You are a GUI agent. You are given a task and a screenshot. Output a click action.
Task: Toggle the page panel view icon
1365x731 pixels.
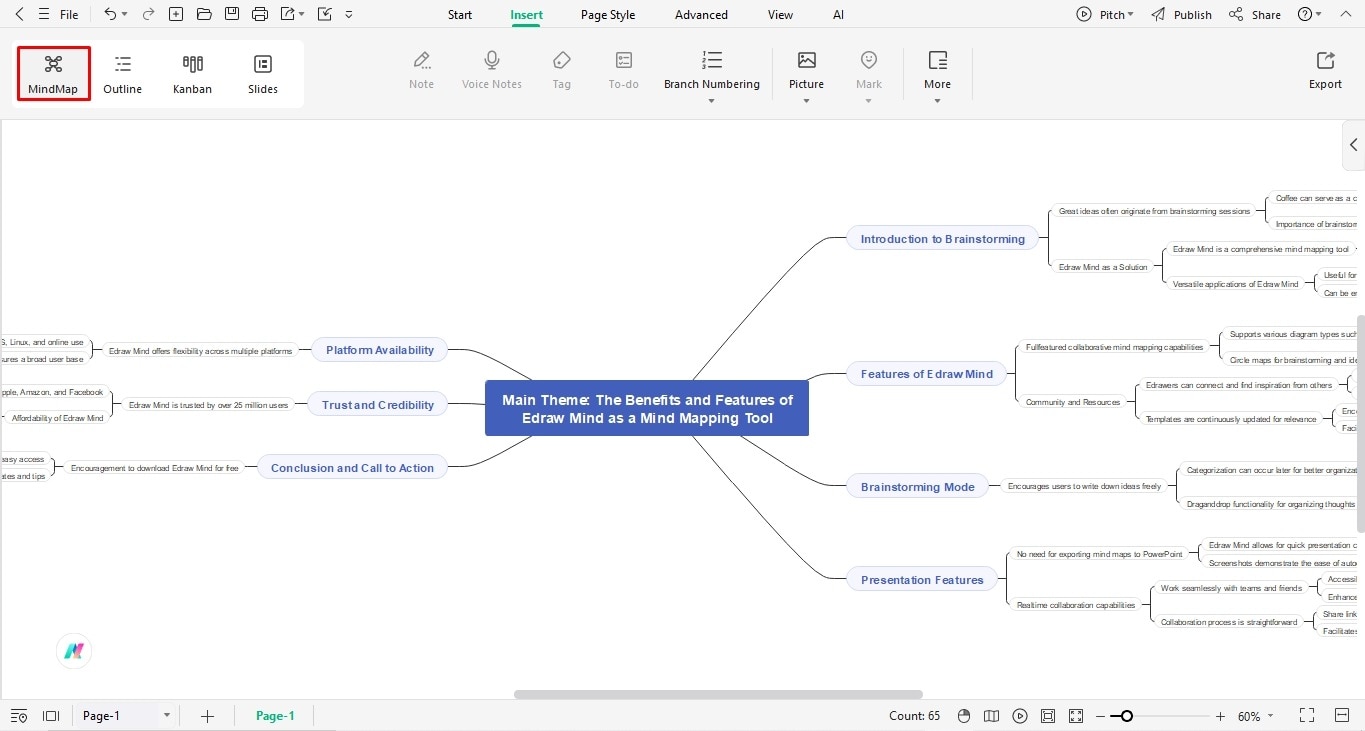[x=51, y=716]
